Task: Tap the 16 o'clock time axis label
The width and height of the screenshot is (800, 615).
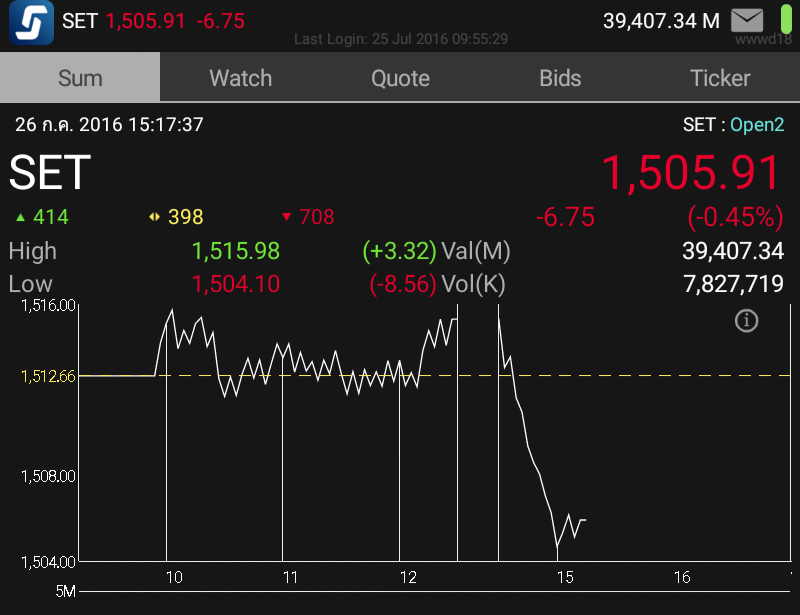Action: pyautogui.click(x=682, y=577)
